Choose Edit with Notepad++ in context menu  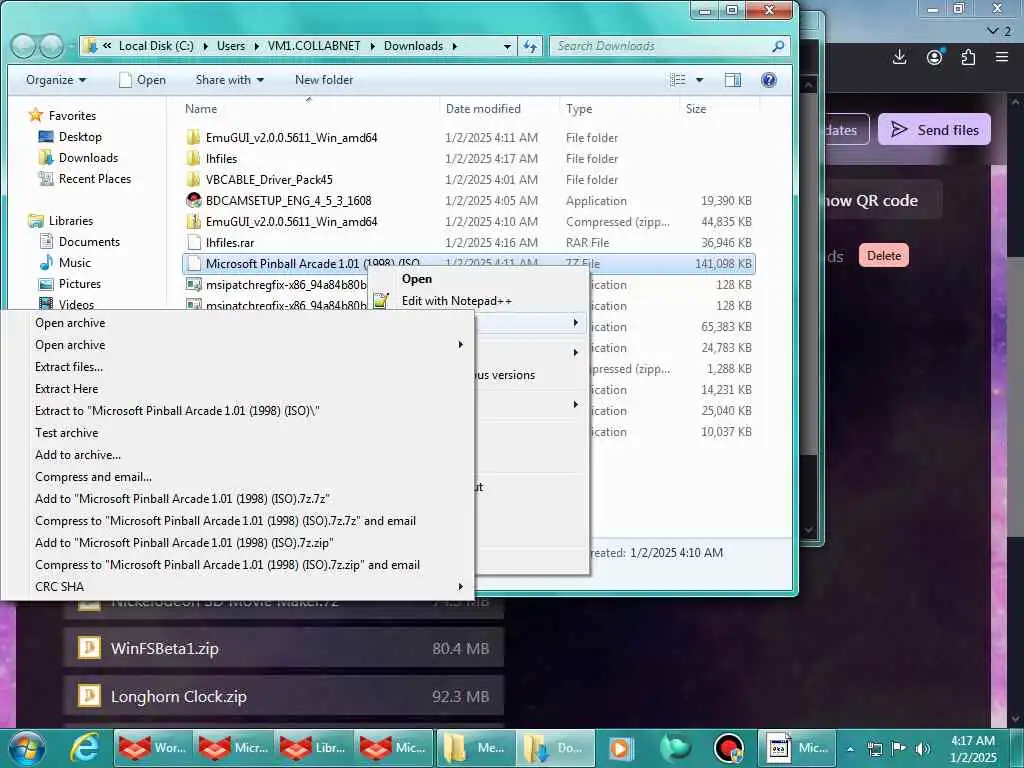456,300
